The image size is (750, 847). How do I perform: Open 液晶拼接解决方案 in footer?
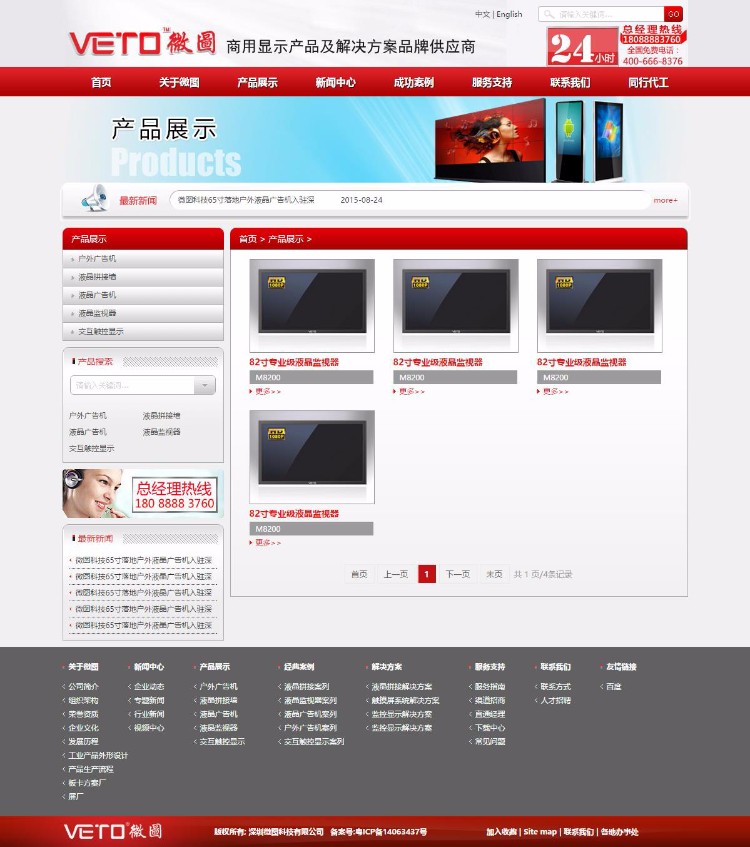[401, 687]
